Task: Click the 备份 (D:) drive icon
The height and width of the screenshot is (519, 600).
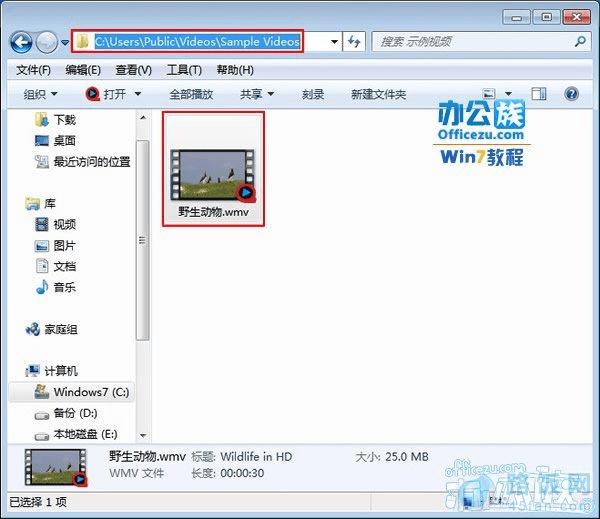Action: (42, 415)
